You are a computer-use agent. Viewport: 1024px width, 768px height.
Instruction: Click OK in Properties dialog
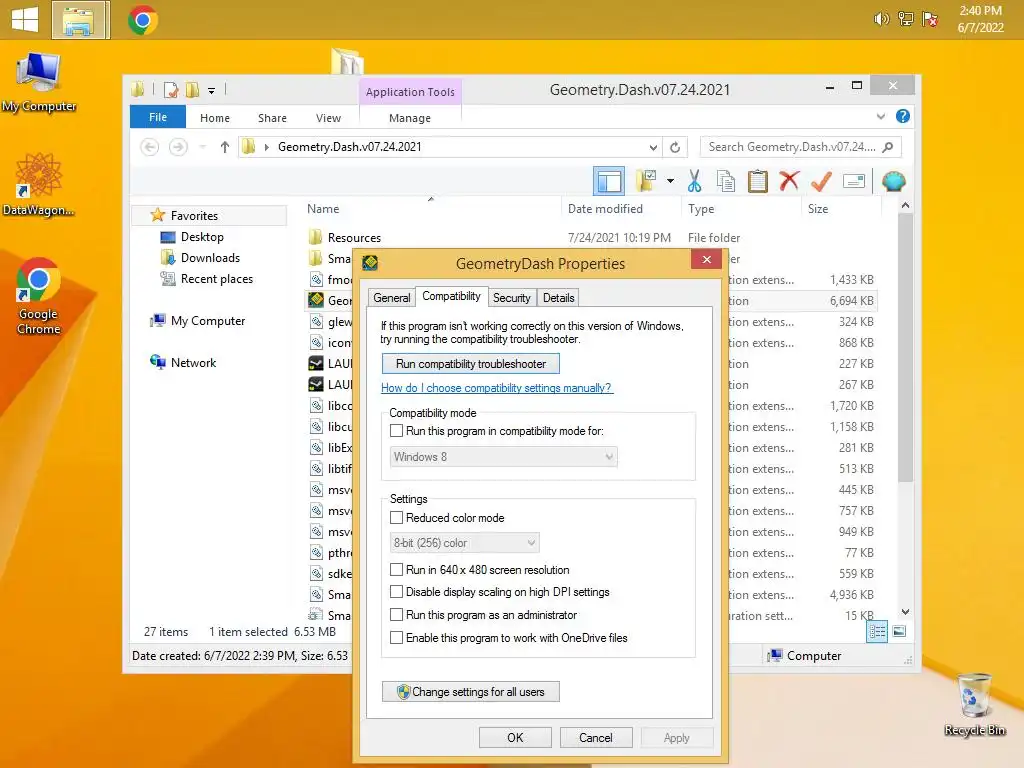pyautogui.click(x=515, y=737)
